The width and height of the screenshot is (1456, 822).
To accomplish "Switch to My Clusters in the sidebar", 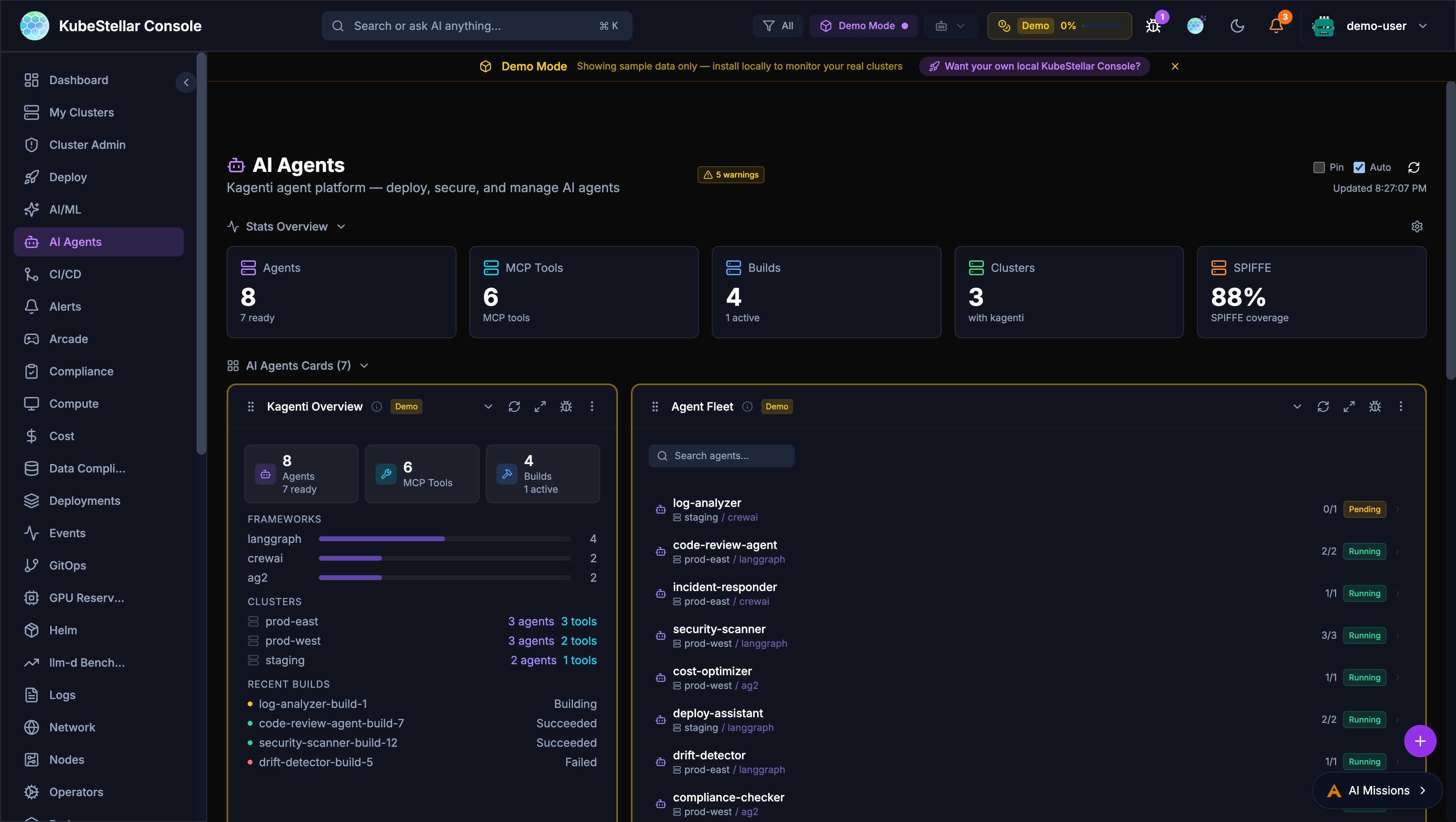I will coord(81,112).
